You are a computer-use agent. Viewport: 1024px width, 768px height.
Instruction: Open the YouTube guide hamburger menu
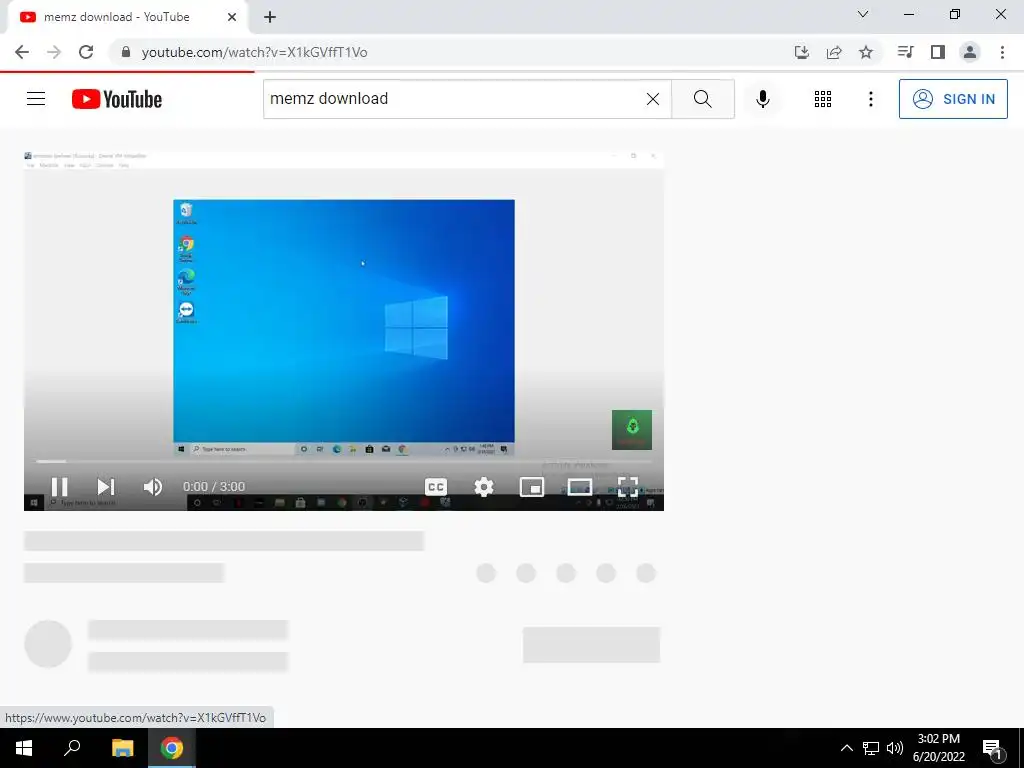click(x=36, y=99)
